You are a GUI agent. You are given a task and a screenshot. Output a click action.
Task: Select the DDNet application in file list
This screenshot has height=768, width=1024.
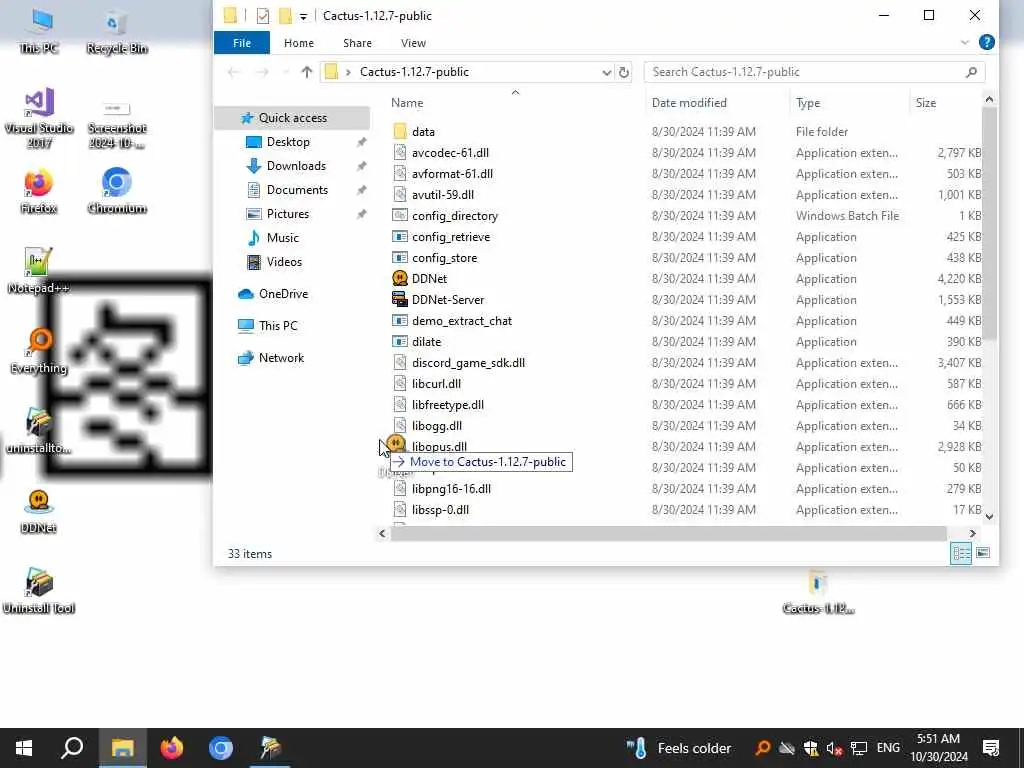[429, 278]
